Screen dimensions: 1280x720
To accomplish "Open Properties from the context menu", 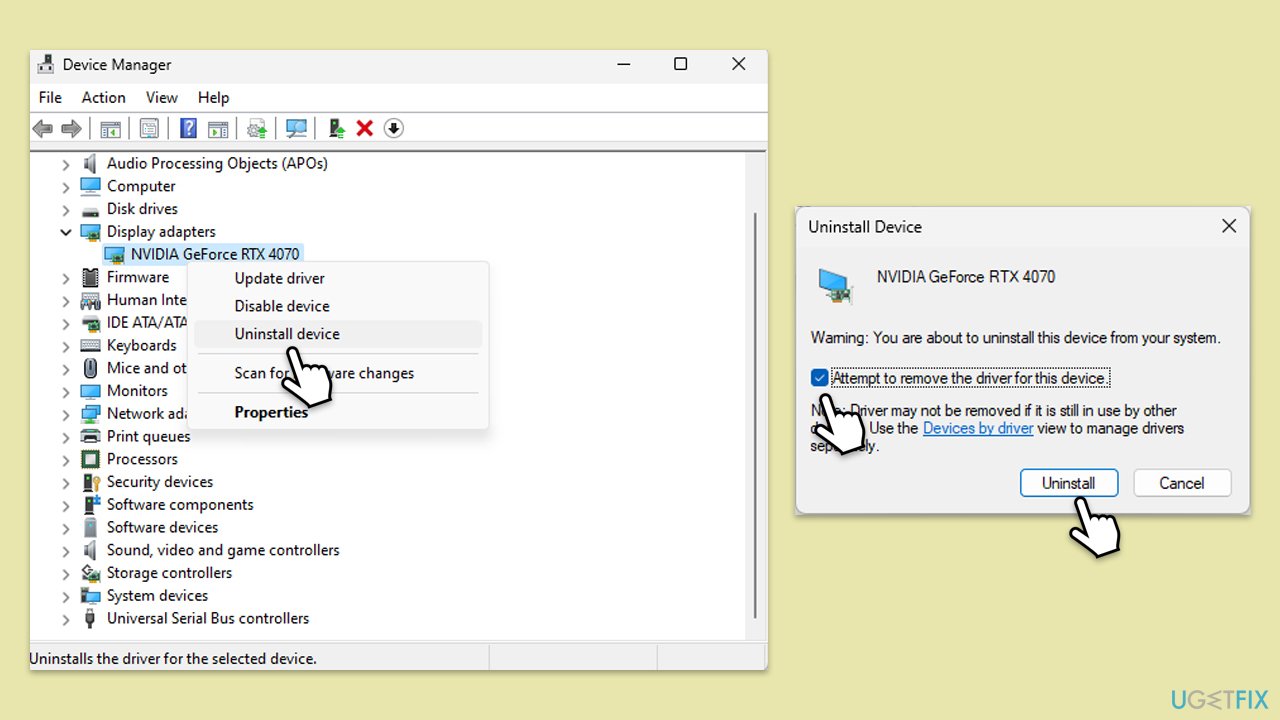I will 338,412.
